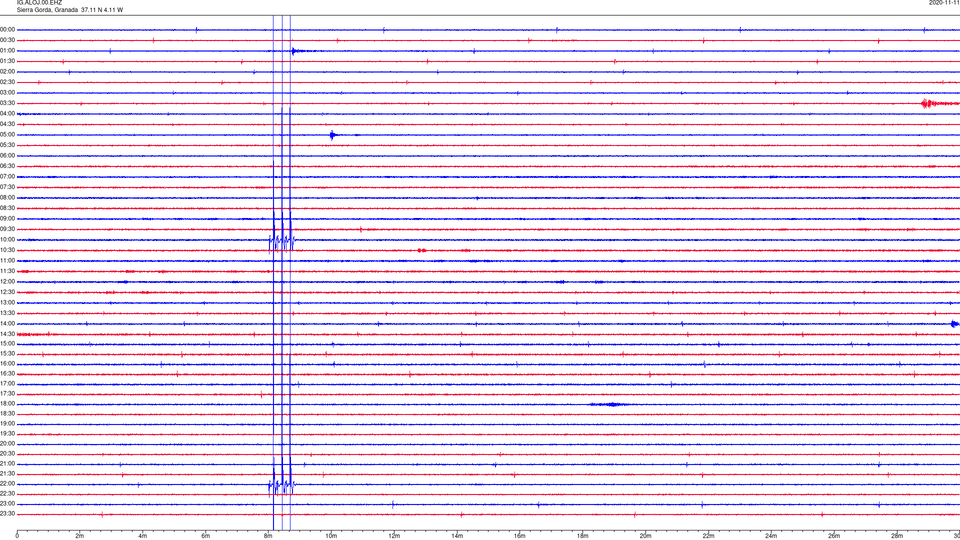Select the 07:00 trace time label
The height and width of the screenshot is (540, 960).
tap(7, 176)
